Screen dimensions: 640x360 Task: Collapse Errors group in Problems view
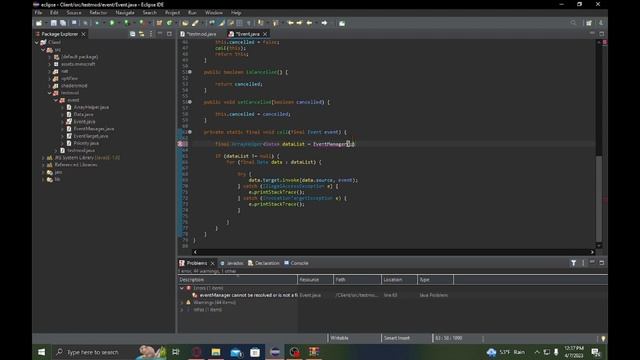[182, 288]
